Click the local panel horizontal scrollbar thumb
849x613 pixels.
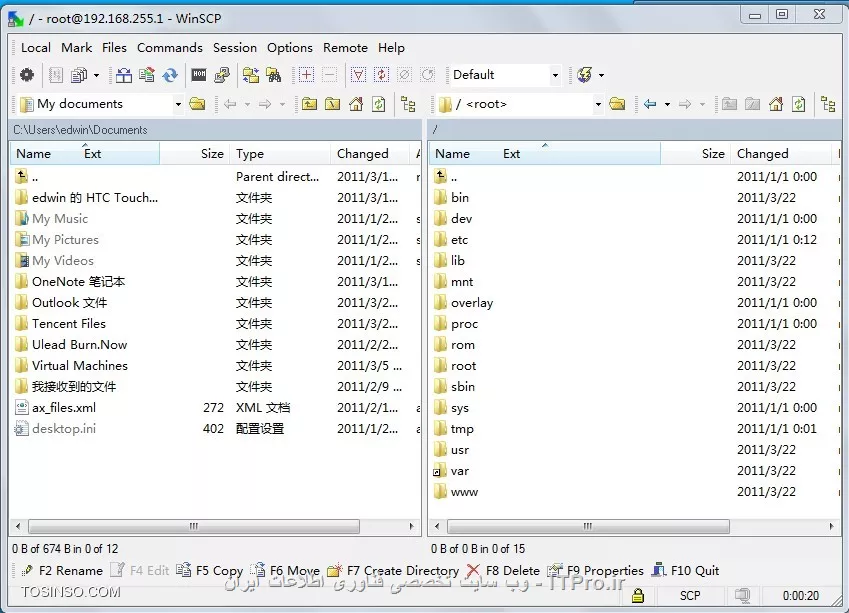tap(194, 526)
